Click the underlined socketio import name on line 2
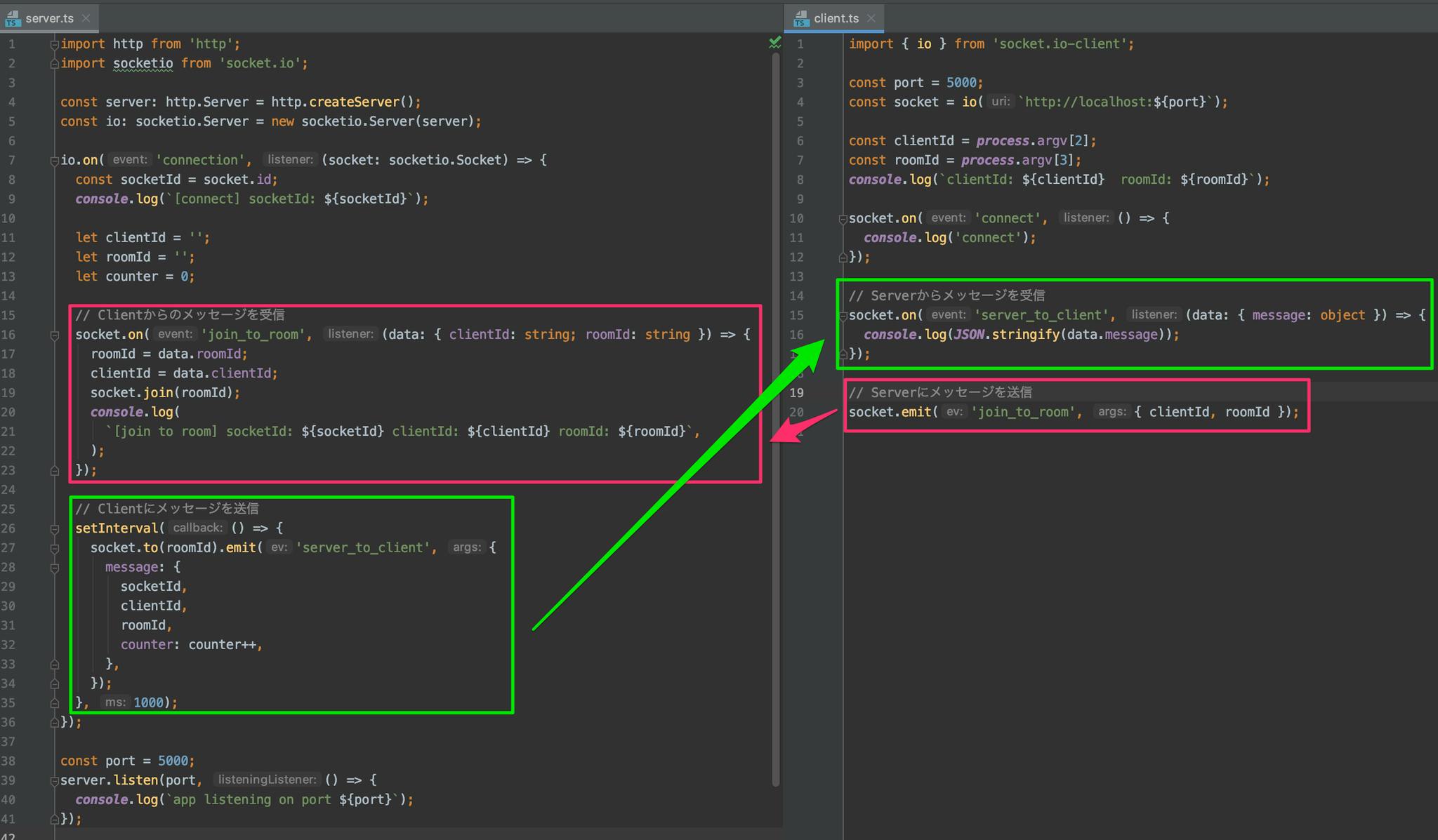Screen dimensions: 1438x840 pos(143,63)
